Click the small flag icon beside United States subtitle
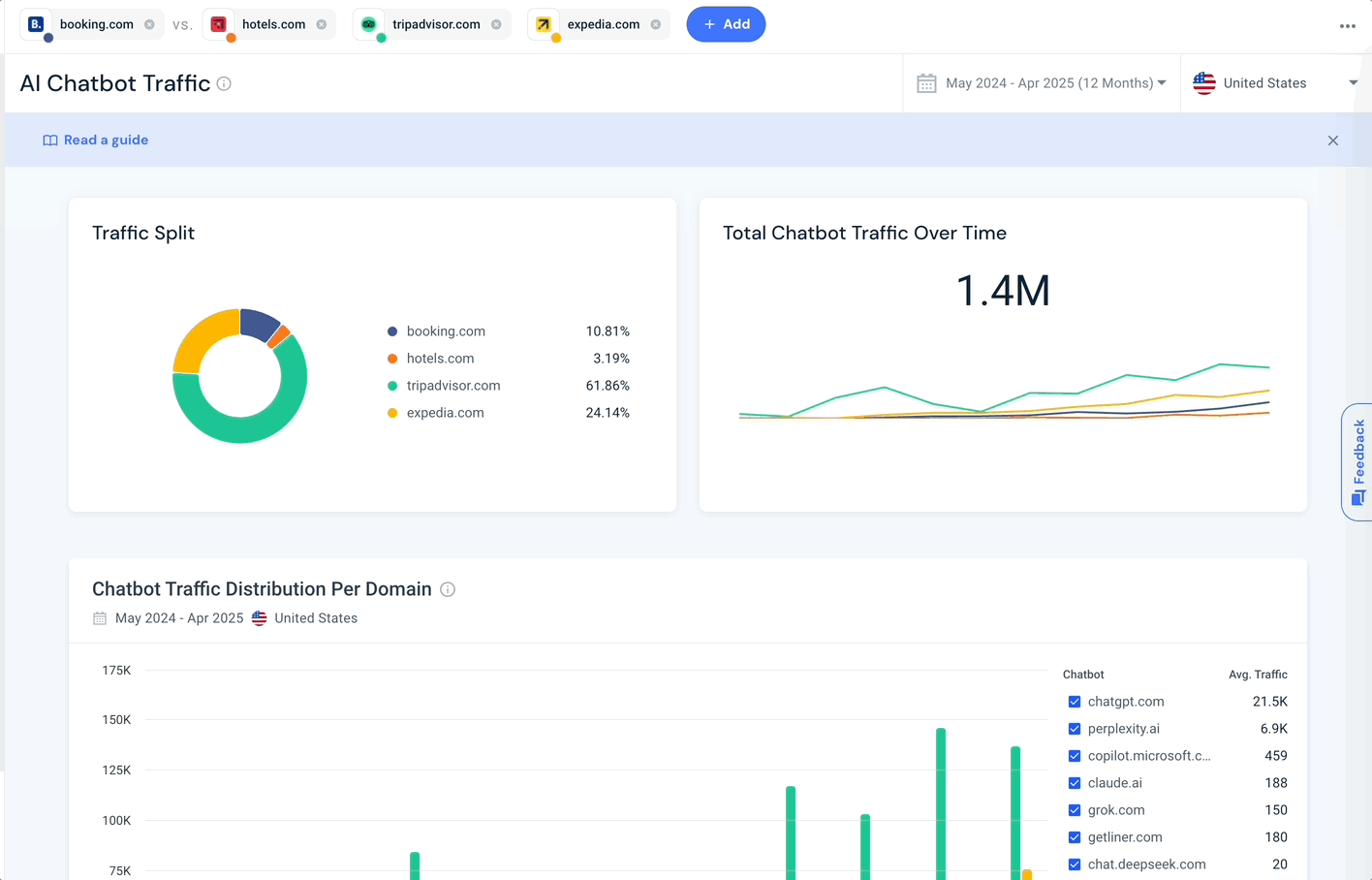The width and height of the screenshot is (1372, 880). [x=260, y=618]
